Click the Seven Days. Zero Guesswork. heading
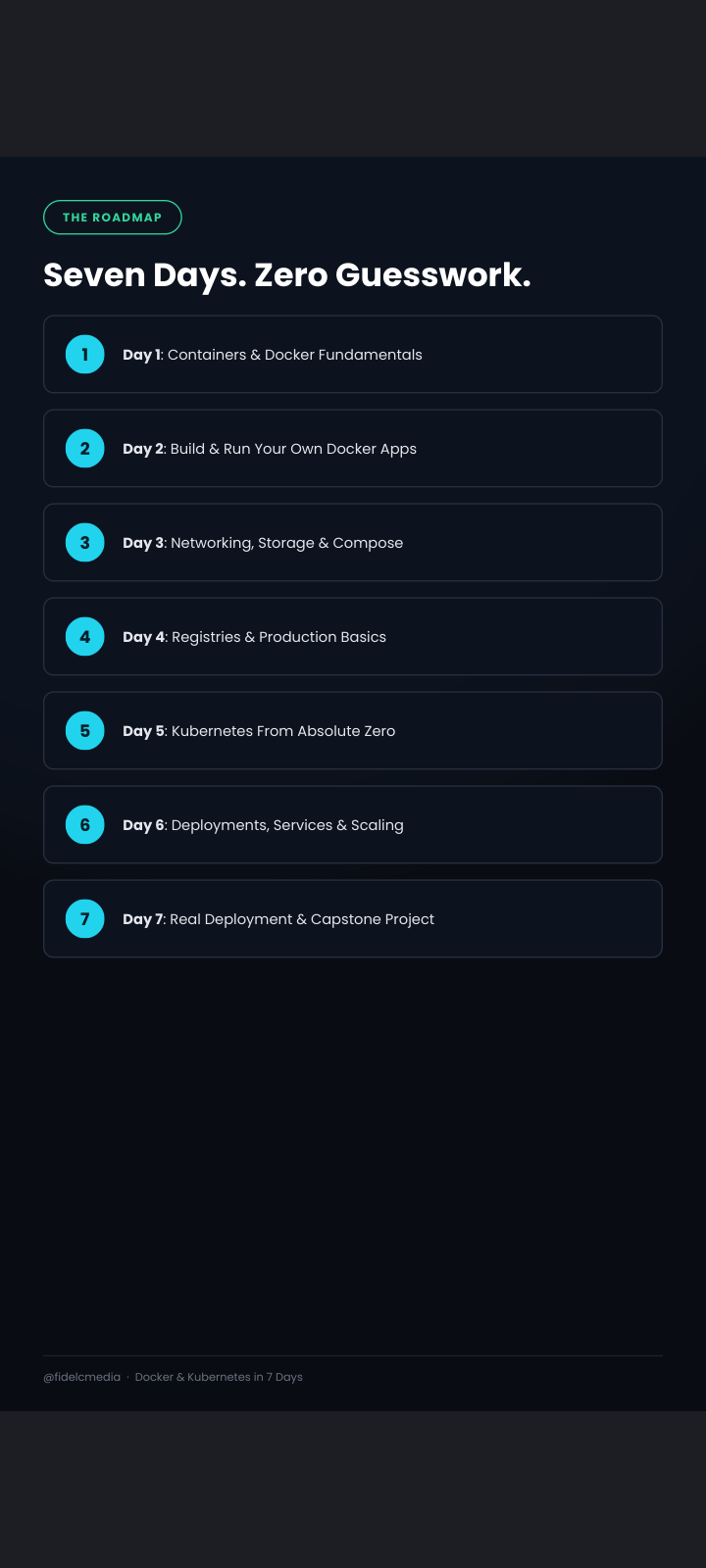Image resolution: width=706 pixels, height=1568 pixels. coord(287,275)
